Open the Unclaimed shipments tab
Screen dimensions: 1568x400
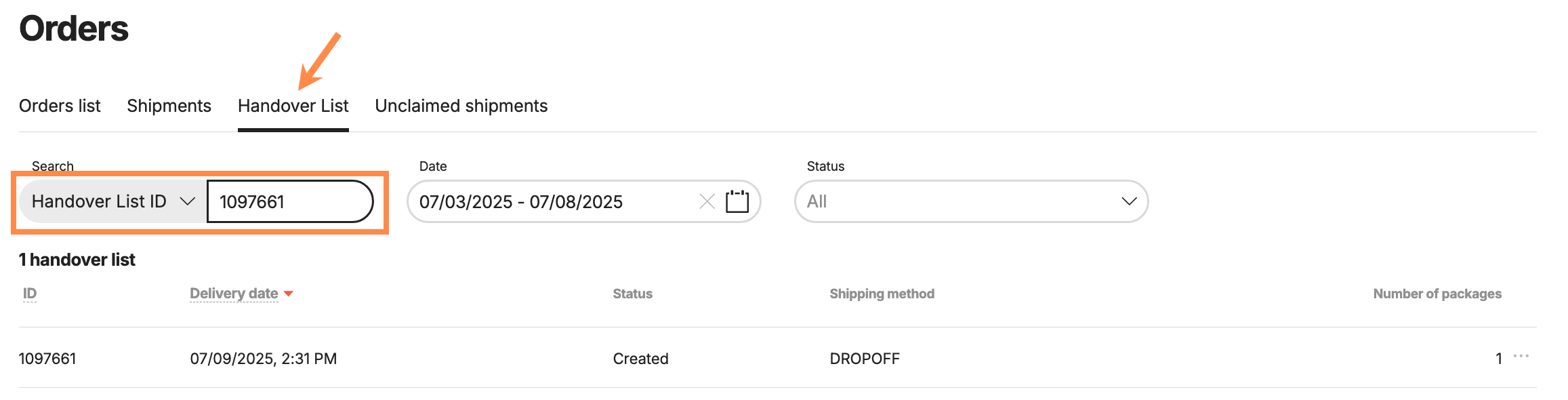461,106
